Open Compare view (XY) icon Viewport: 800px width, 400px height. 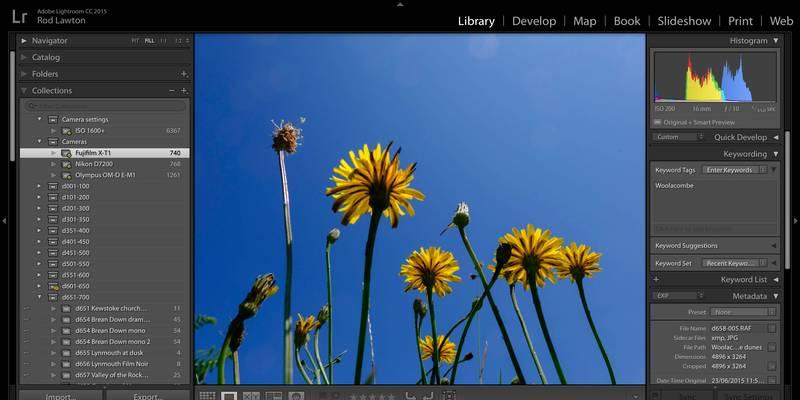[x=251, y=396]
